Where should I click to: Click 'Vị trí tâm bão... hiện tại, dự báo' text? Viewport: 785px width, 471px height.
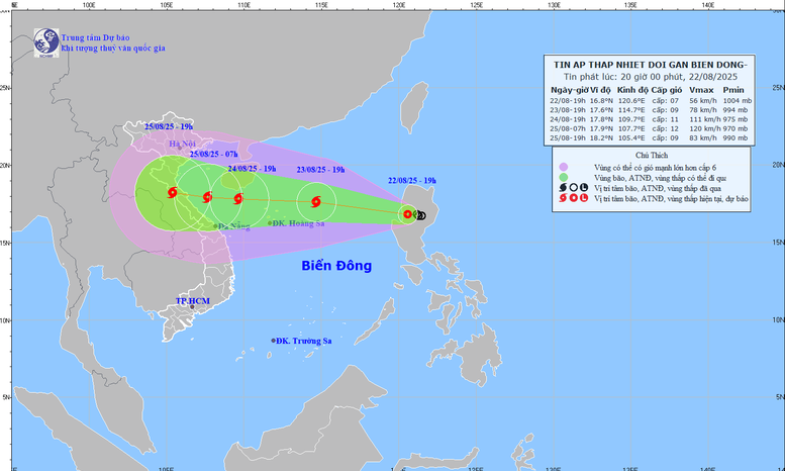point(671,199)
